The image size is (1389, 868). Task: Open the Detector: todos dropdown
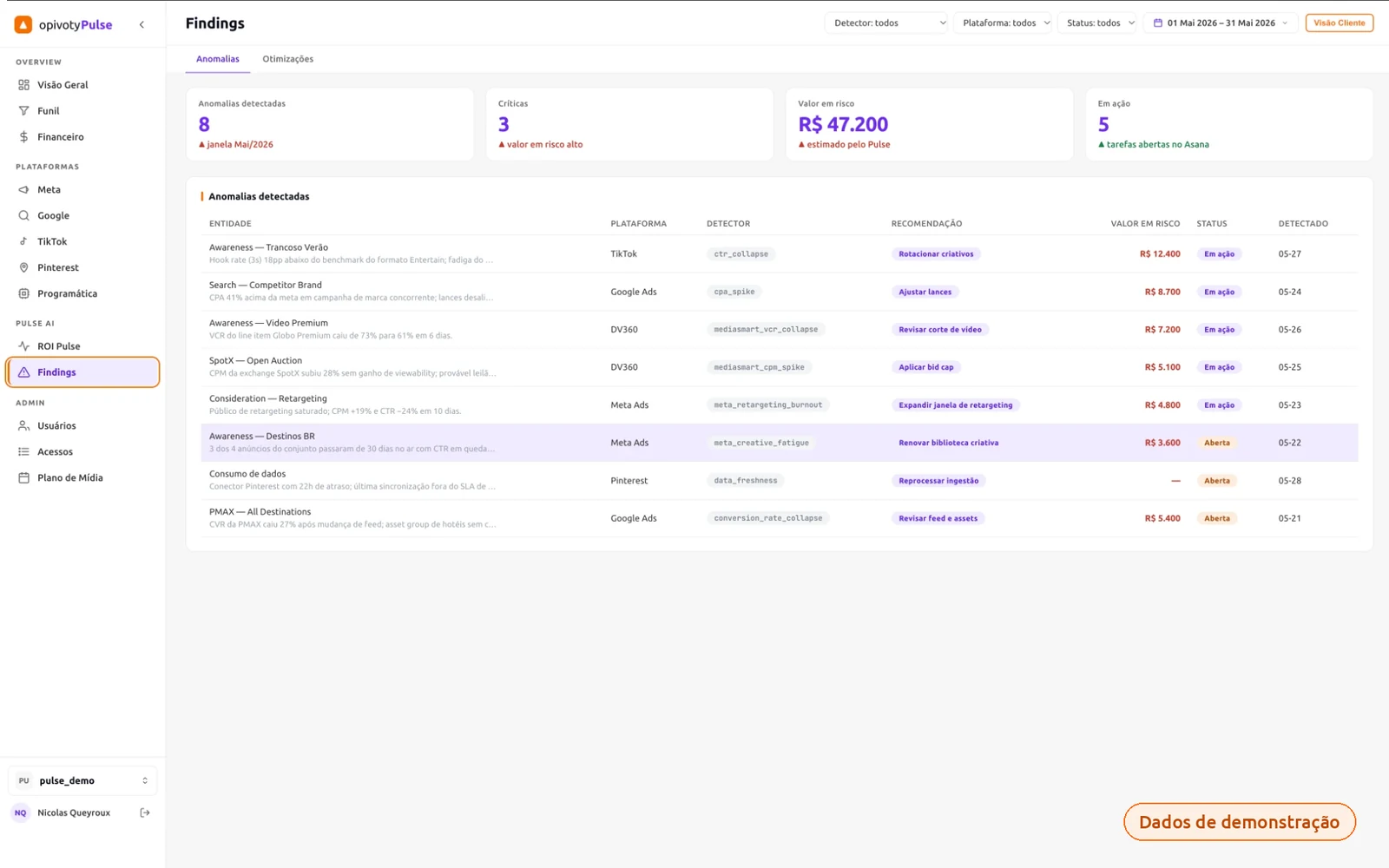(886, 23)
